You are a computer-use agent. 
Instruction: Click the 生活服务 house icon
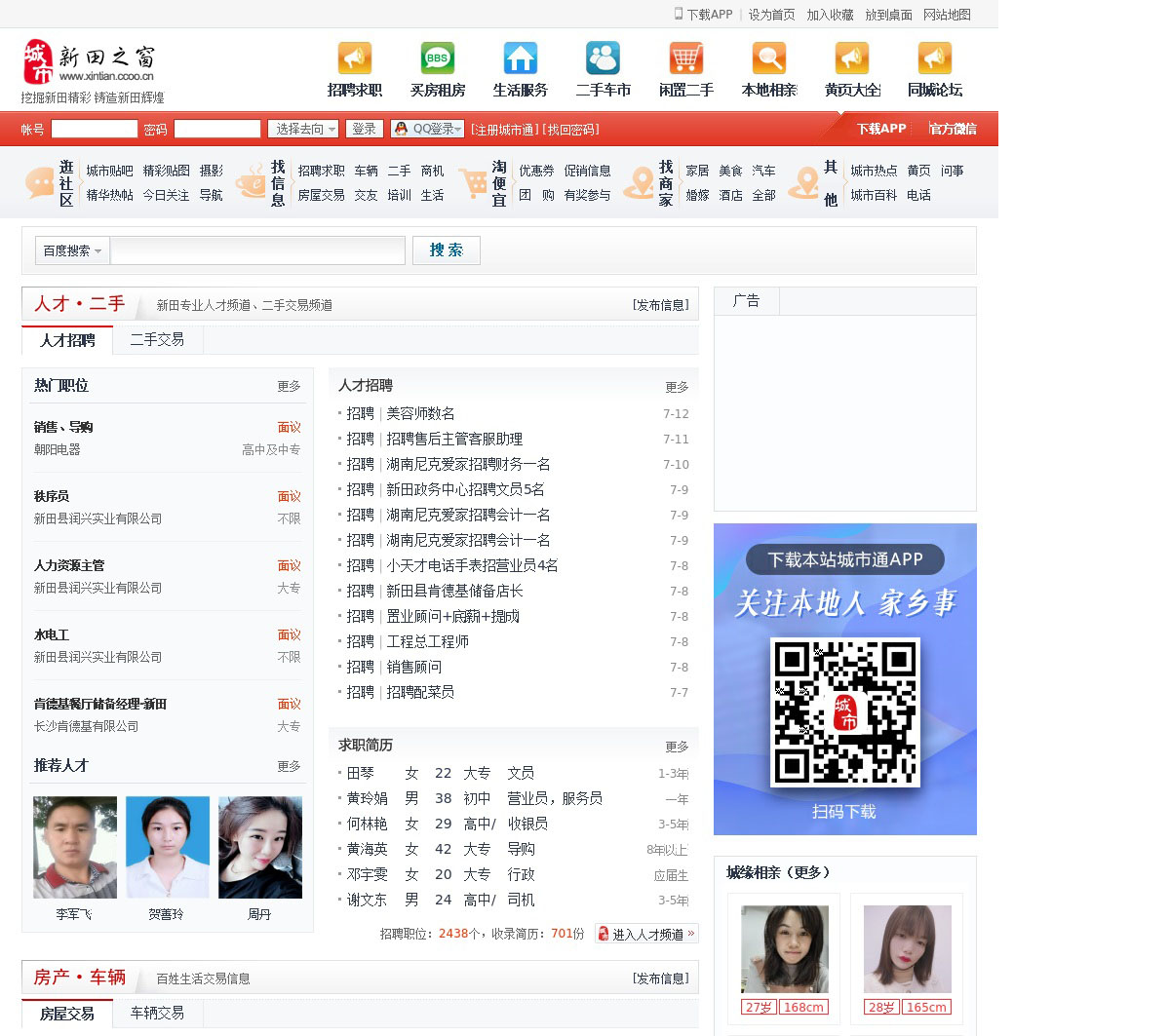point(520,58)
